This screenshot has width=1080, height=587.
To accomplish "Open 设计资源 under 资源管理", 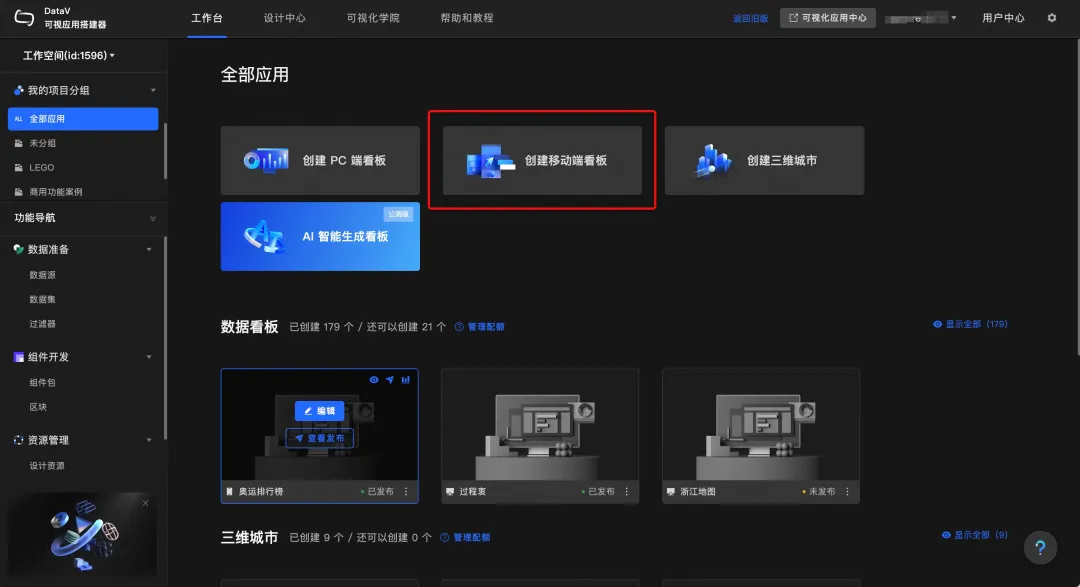I will point(47,466).
